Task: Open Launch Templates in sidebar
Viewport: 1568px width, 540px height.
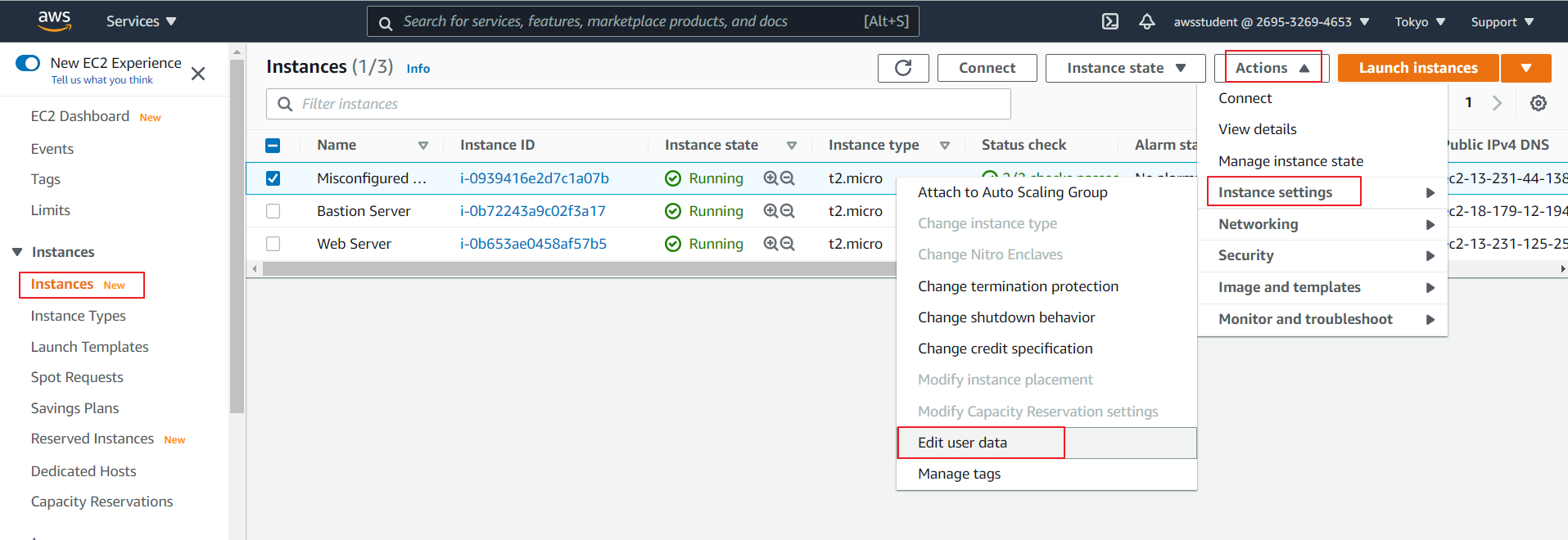Action: pos(90,347)
